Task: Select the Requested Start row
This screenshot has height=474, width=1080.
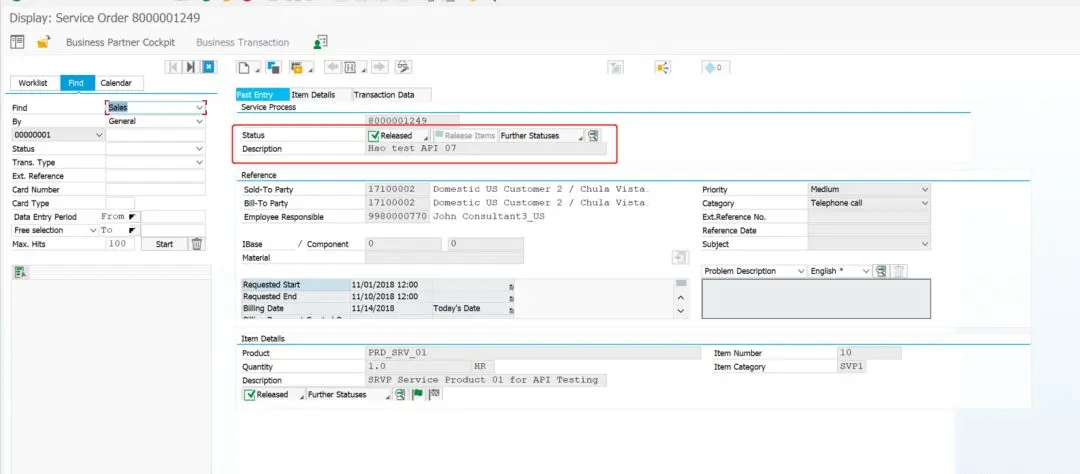Action: coord(378,285)
